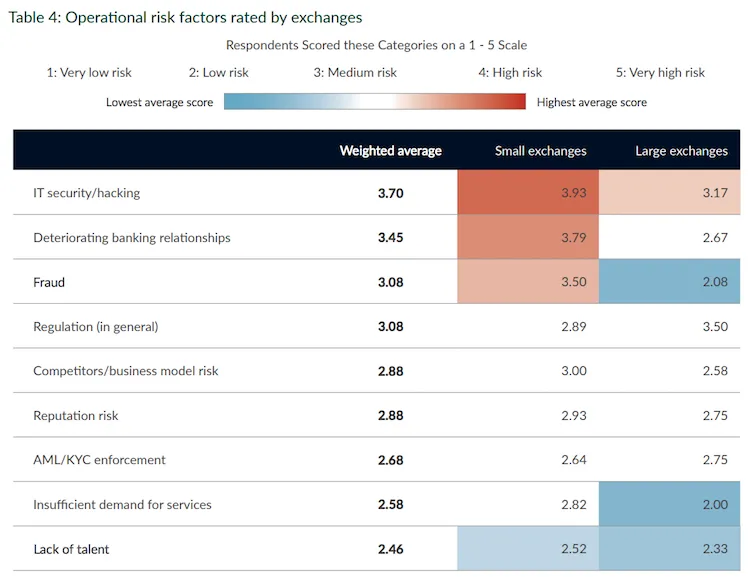Image resolution: width=750 pixels, height=578 pixels.
Task: Click the 3.79 shaded cell
Action: (528, 237)
